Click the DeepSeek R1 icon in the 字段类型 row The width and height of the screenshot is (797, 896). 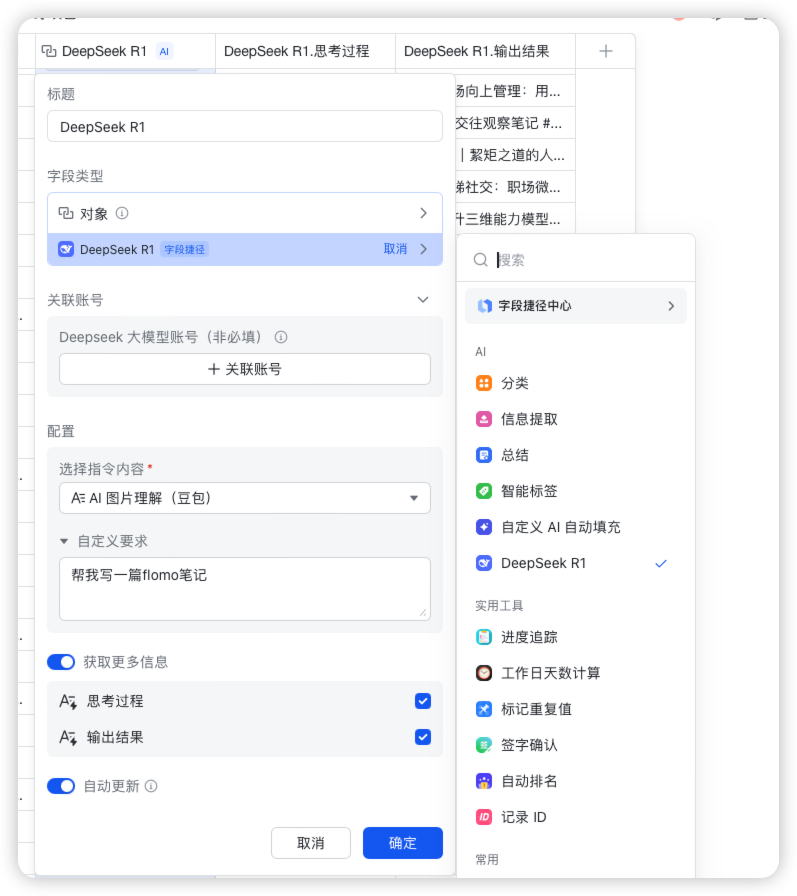point(66,249)
